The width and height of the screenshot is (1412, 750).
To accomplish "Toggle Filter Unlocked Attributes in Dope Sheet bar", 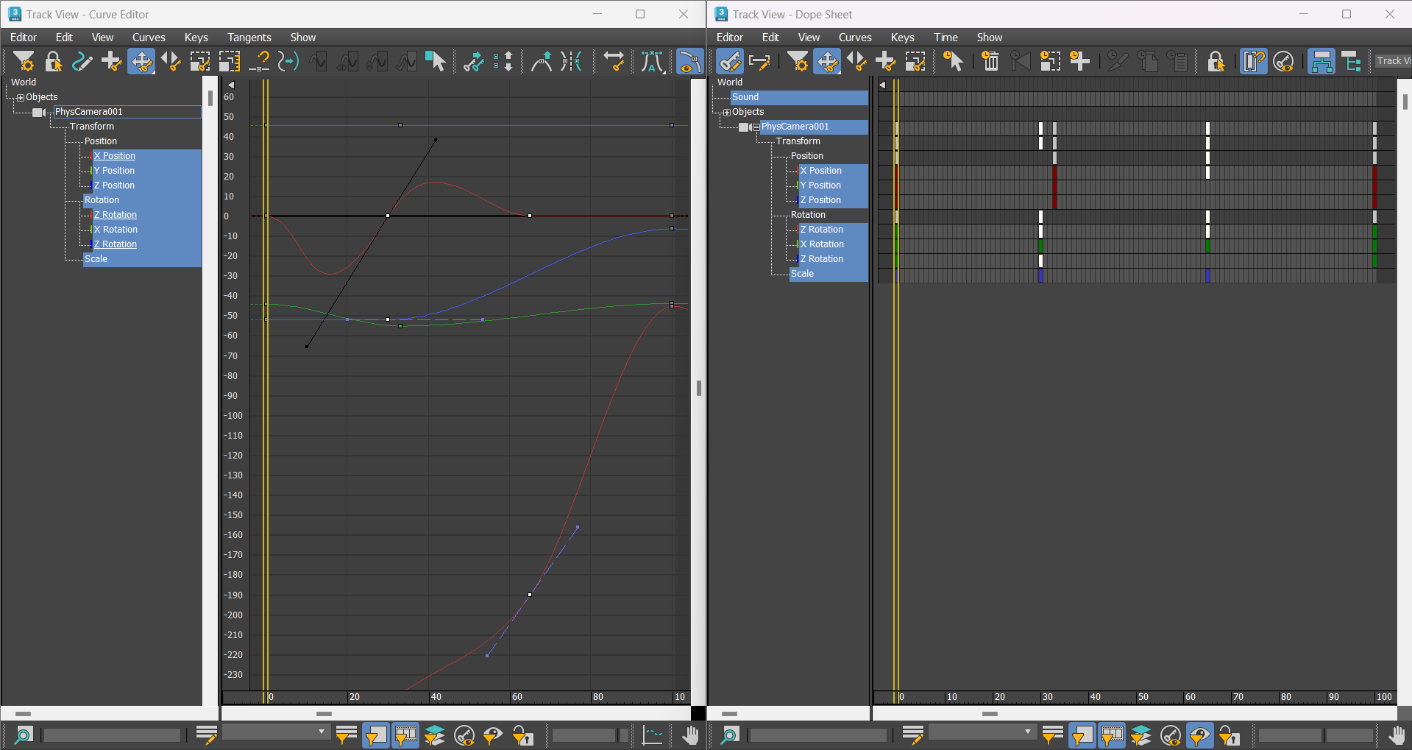I will [x=1229, y=735].
